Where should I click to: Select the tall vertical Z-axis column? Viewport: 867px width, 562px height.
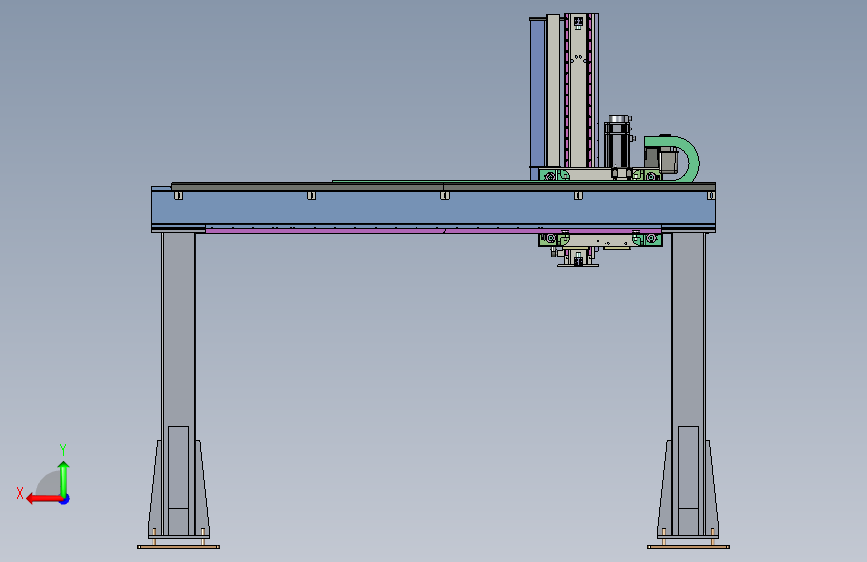point(578,90)
